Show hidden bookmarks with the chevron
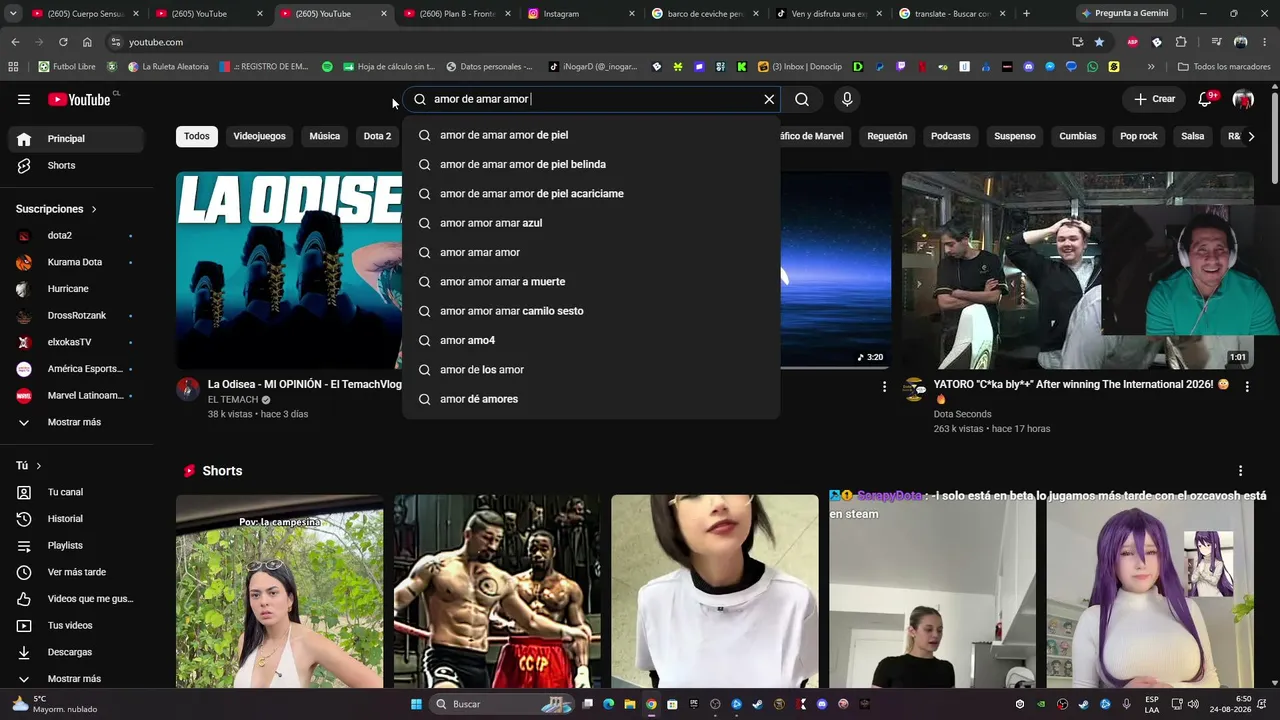Screen dimensions: 1280x720 pyautogui.click(x=1151, y=67)
